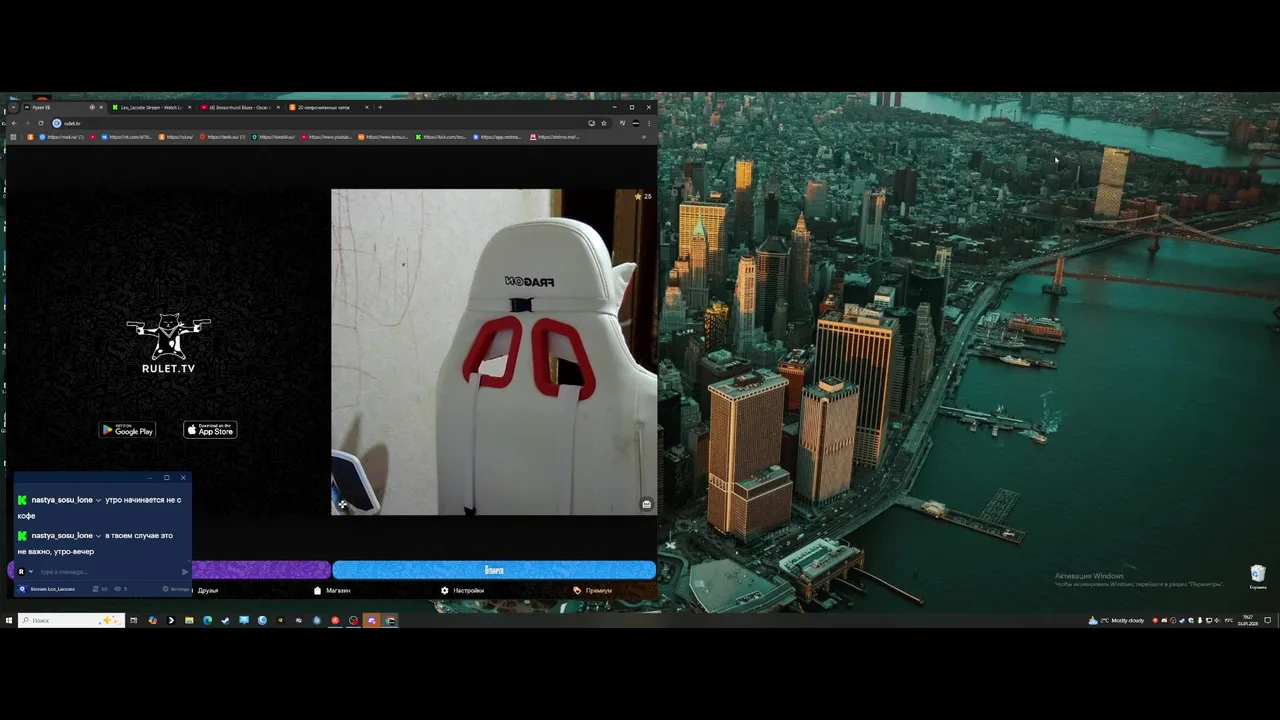Open the browser profile avatar
Image resolution: width=1280 pixels, height=720 pixels.
click(635, 123)
